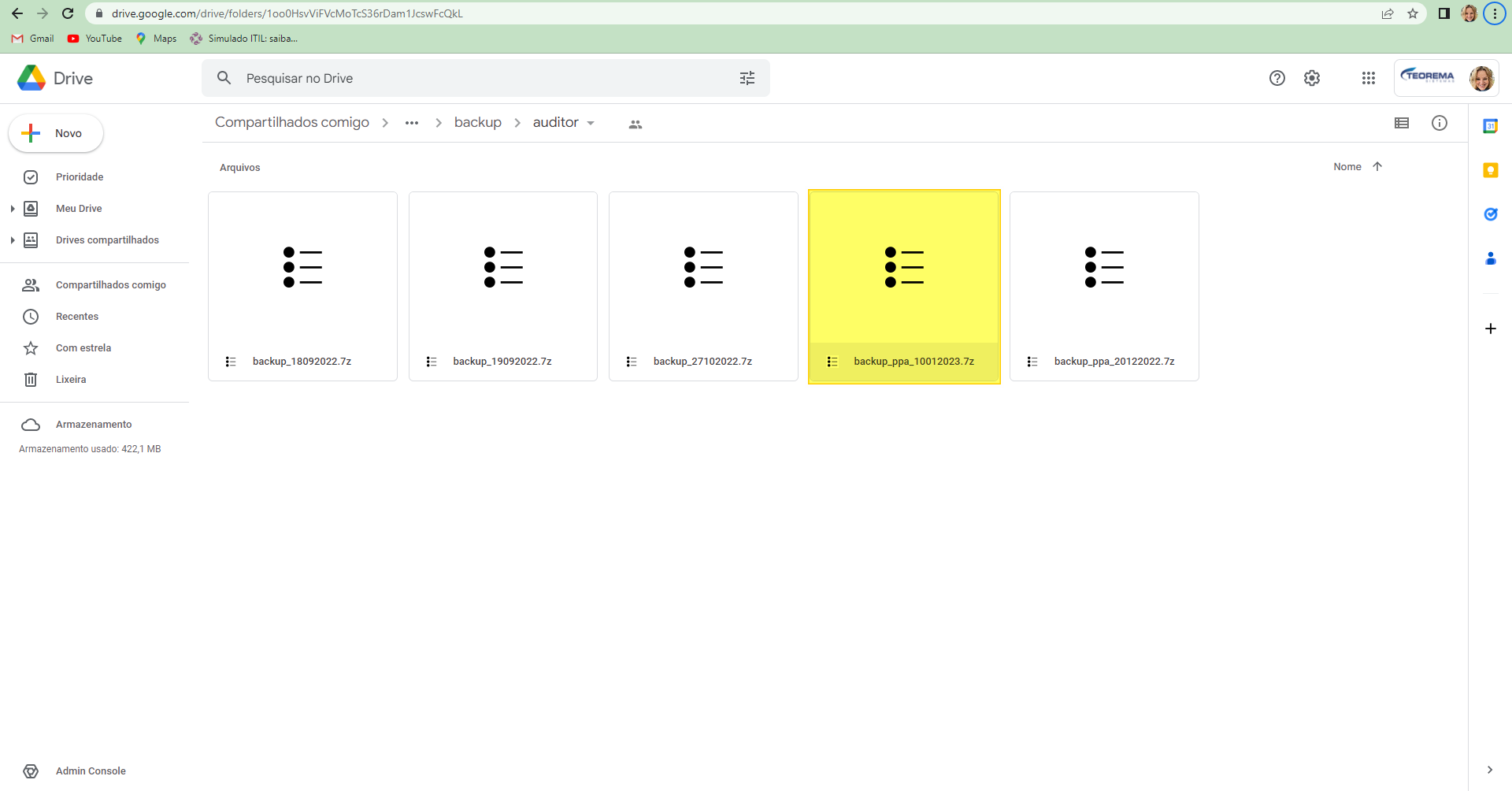Screen dimensions: 1512x791
Task: Go to backup breadcrumb folder
Action: pos(478,122)
